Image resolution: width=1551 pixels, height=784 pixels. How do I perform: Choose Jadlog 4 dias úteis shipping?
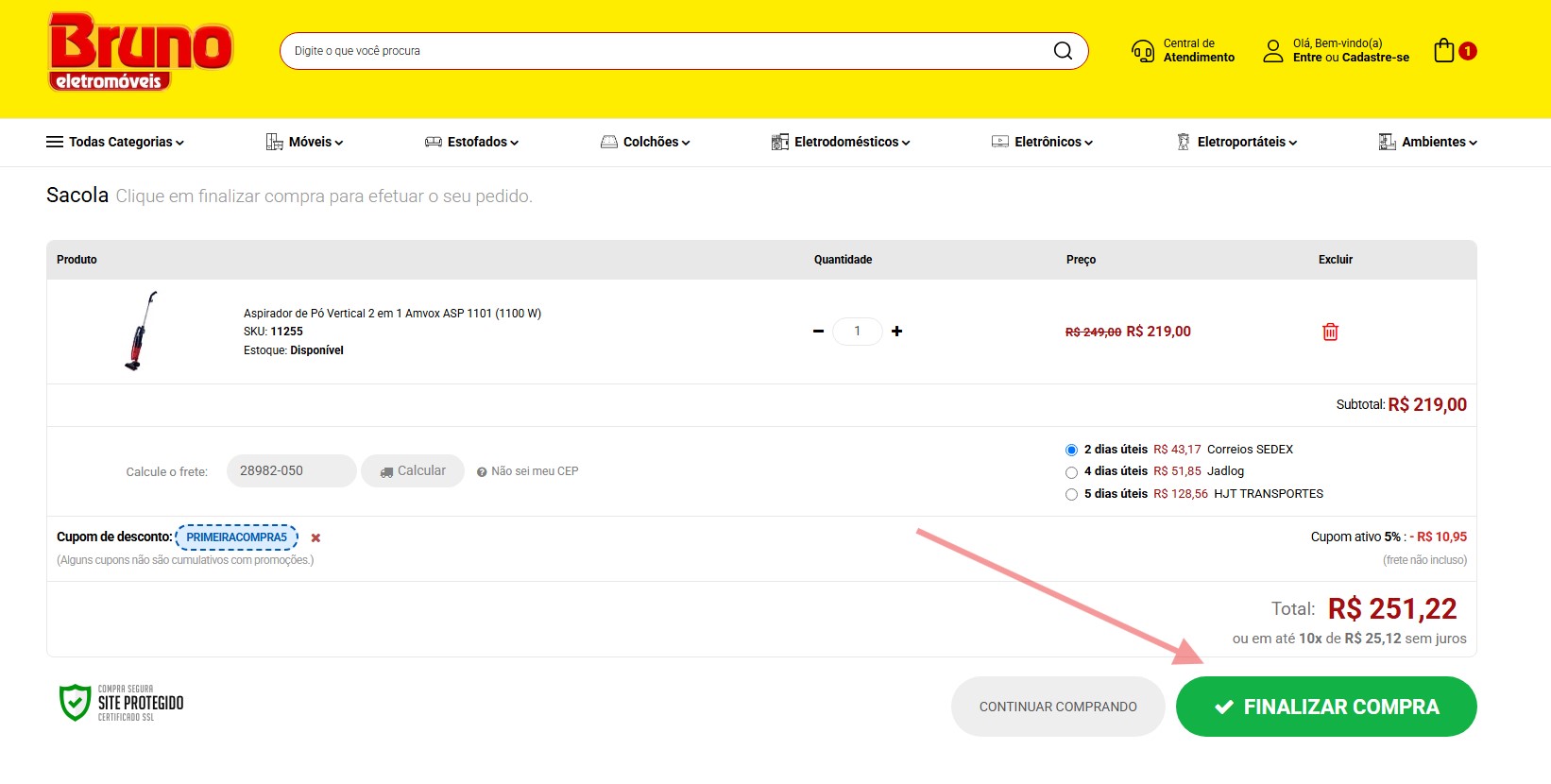coord(1071,472)
